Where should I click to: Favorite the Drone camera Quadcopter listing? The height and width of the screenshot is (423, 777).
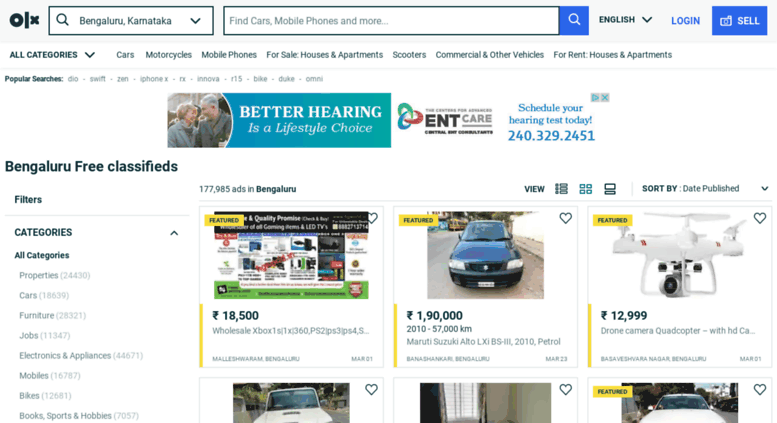(x=760, y=218)
